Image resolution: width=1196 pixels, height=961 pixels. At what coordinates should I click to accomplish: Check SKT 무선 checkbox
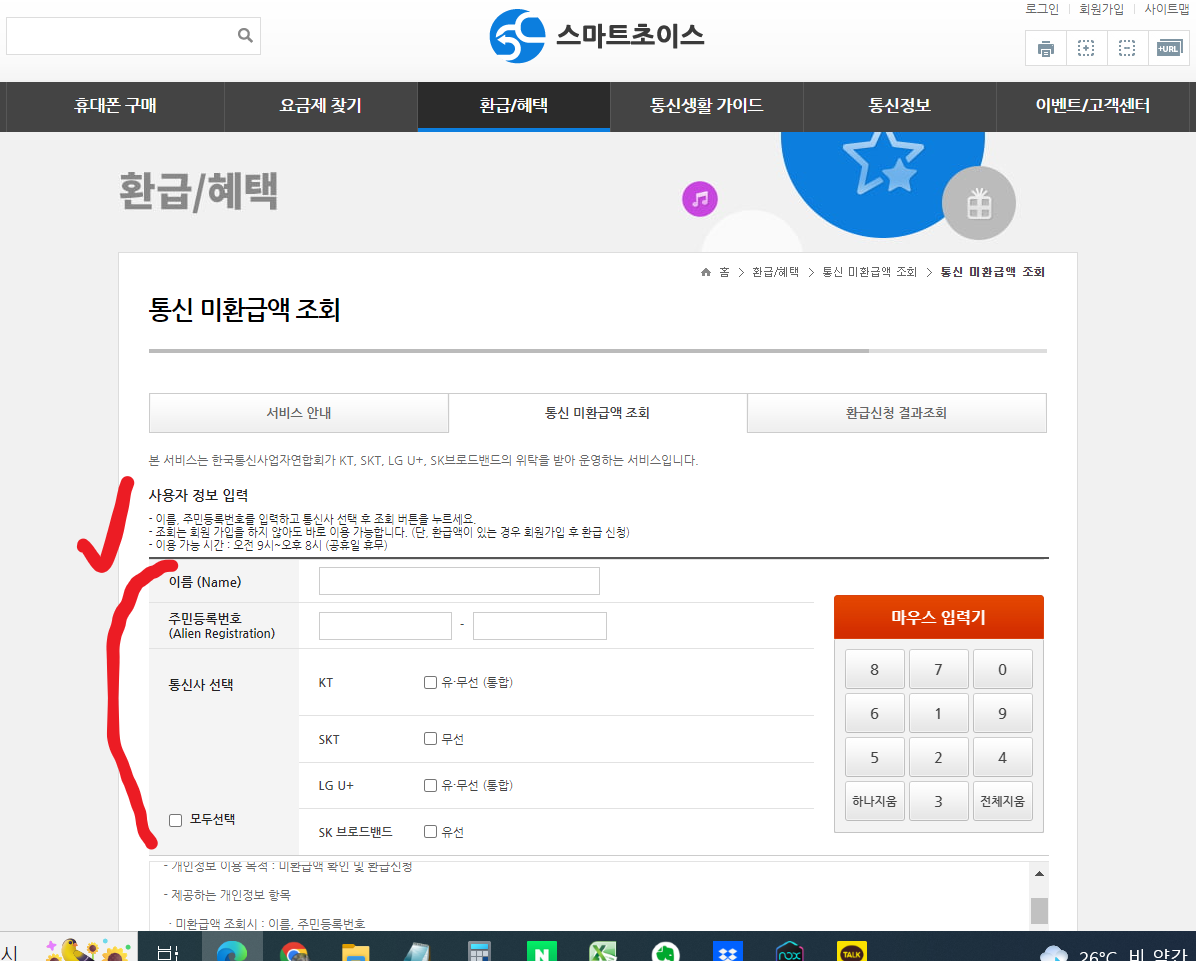click(430, 738)
